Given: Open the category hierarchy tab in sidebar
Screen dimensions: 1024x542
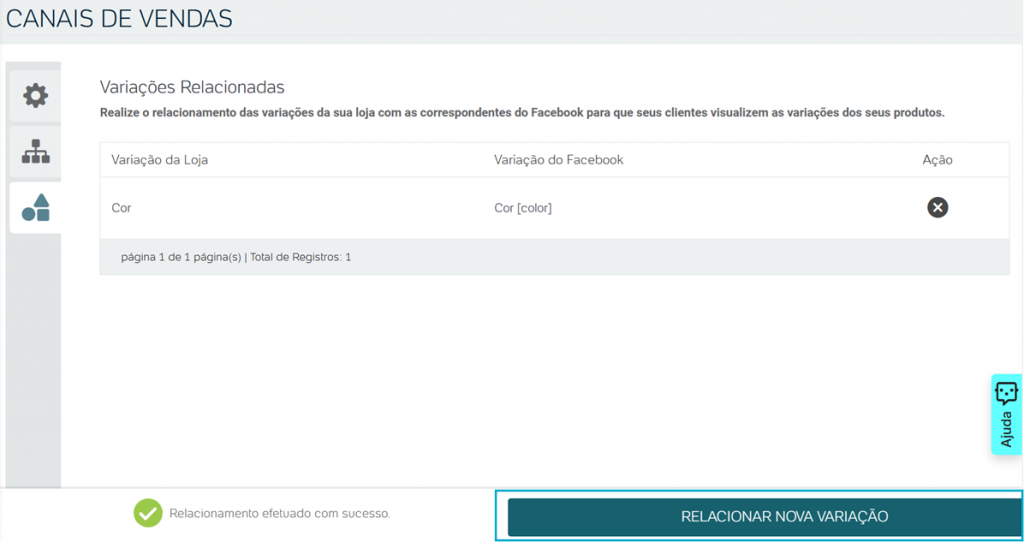Looking at the screenshot, I should (35, 151).
